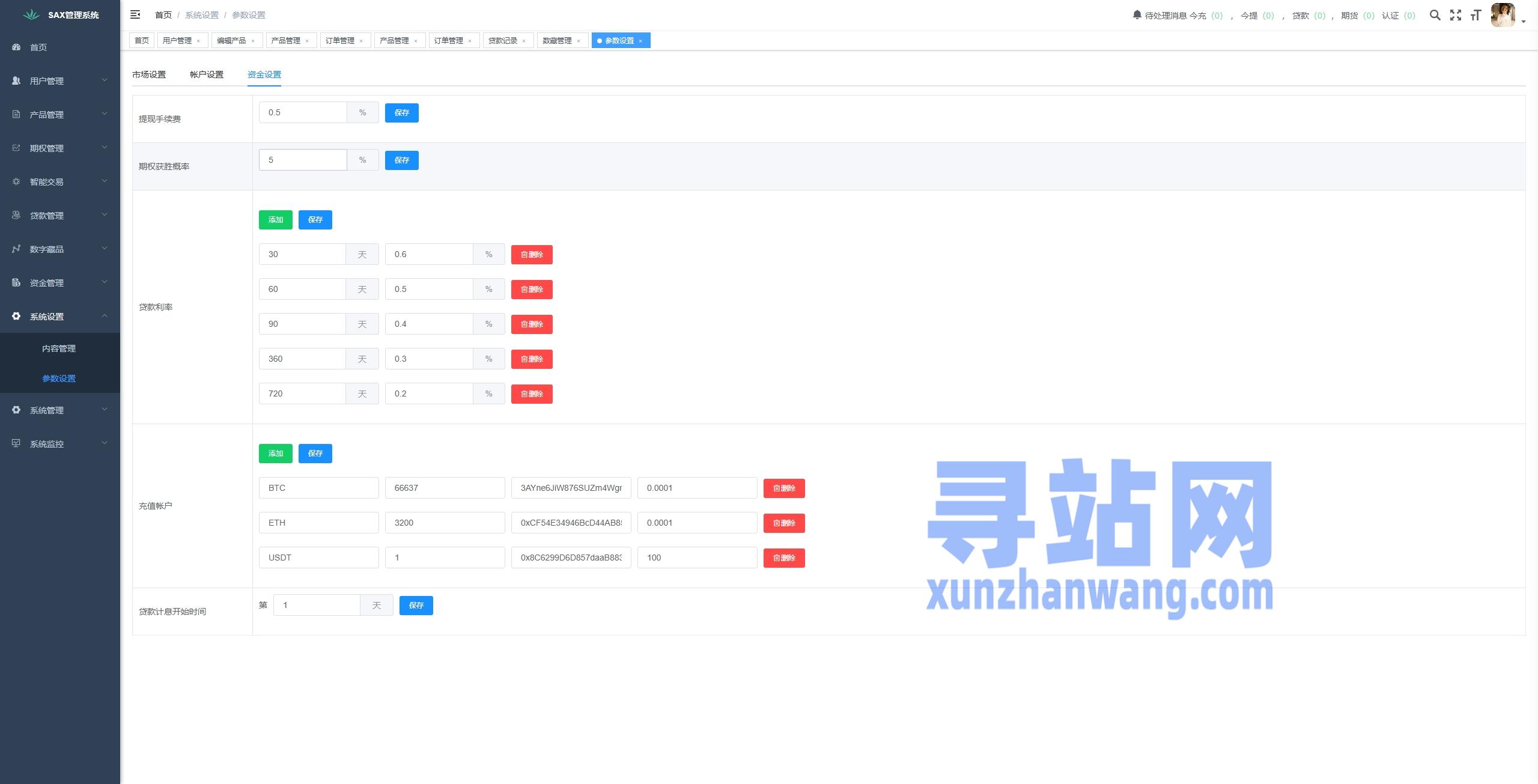Open 参数设置 submenu item
This screenshot has height=784, width=1538.
[59, 378]
